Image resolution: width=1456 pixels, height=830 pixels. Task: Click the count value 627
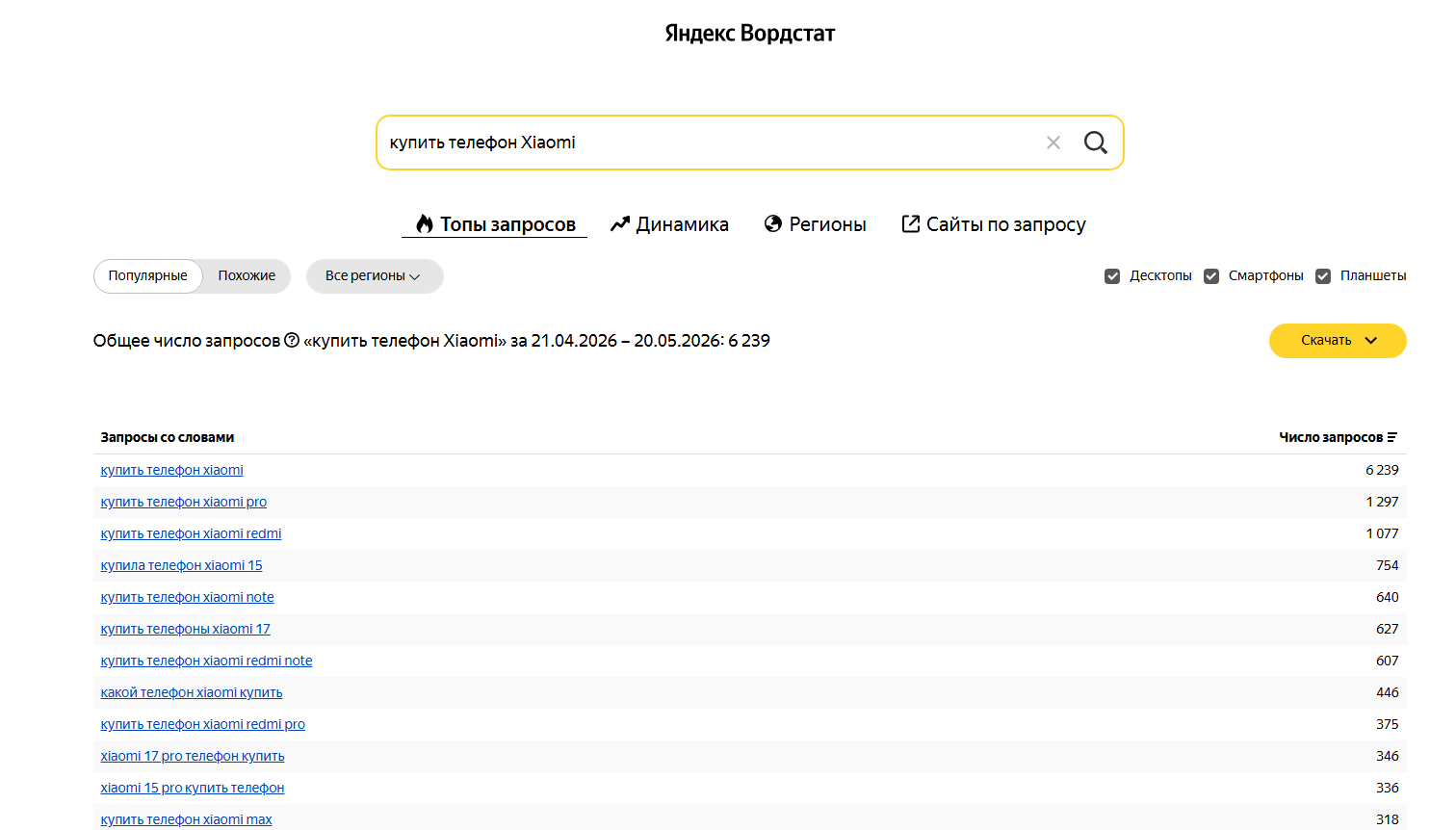[x=1388, y=629]
